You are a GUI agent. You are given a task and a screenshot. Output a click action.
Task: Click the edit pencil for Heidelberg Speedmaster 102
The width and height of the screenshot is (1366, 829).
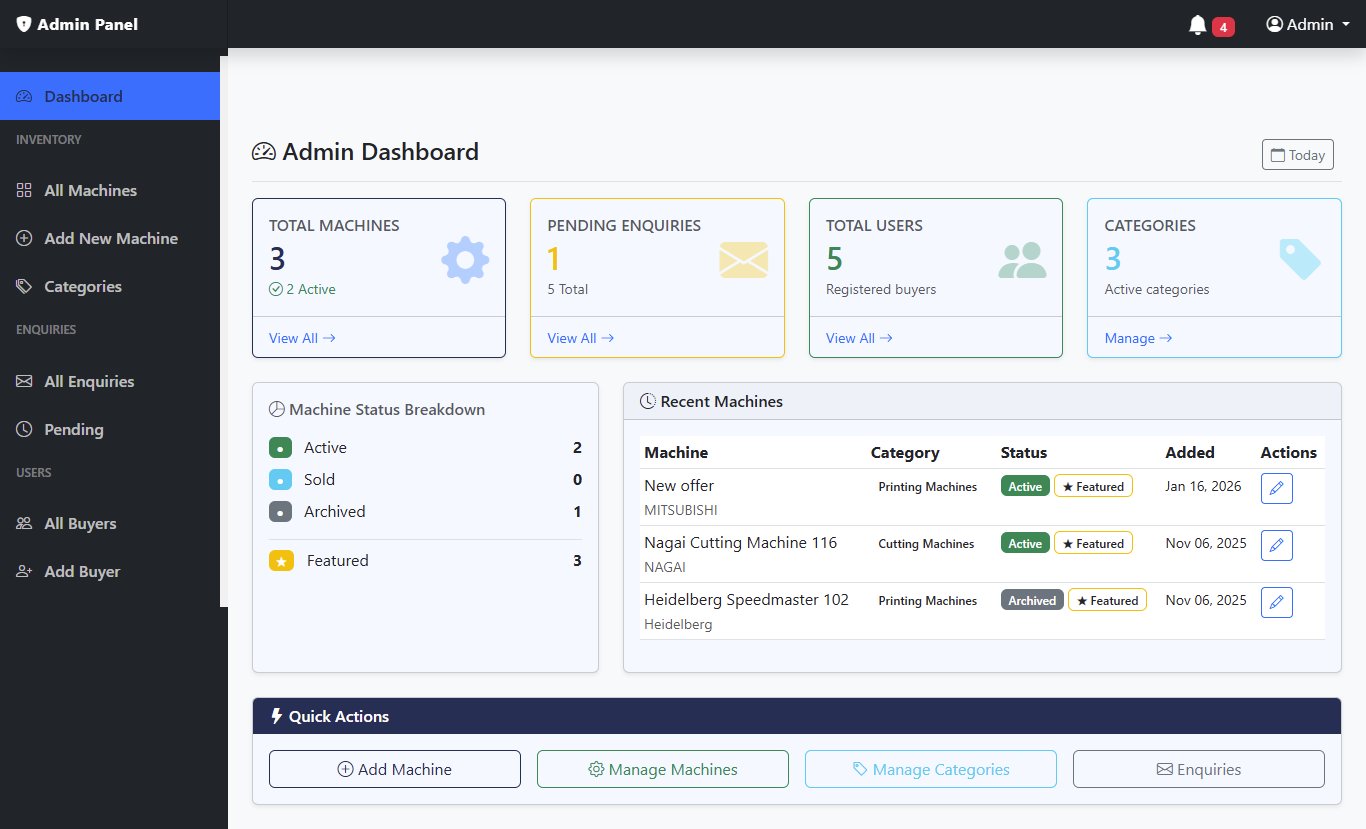point(1276,602)
